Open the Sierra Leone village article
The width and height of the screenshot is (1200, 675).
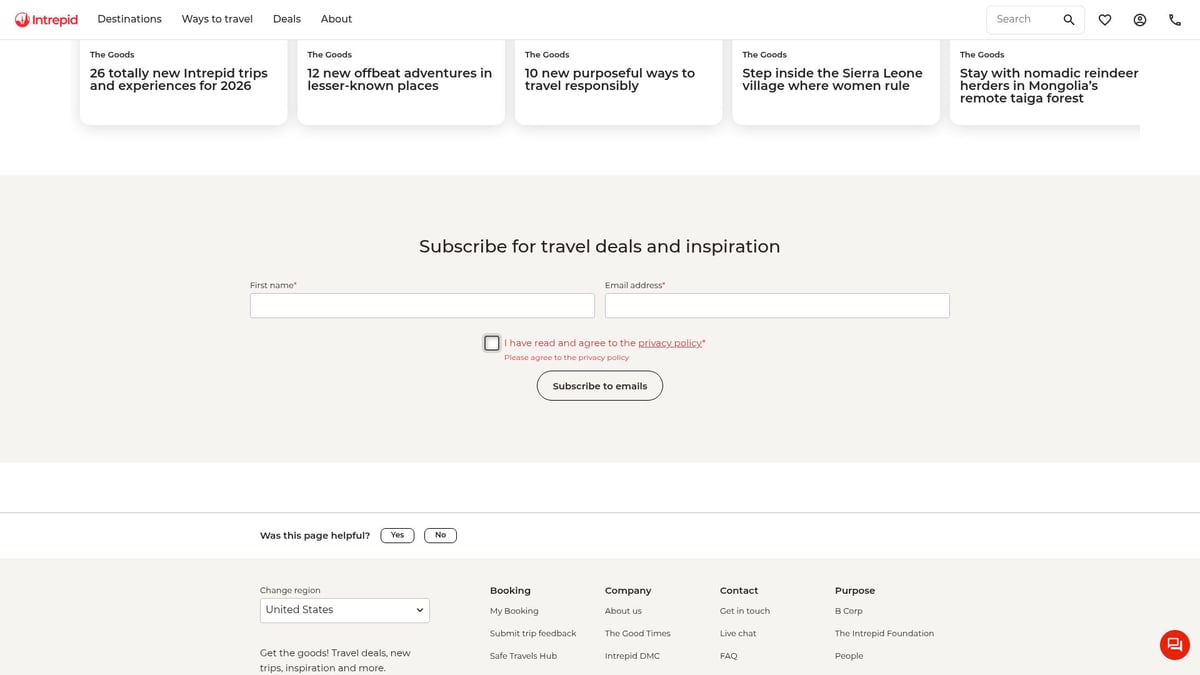[x=832, y=79]
